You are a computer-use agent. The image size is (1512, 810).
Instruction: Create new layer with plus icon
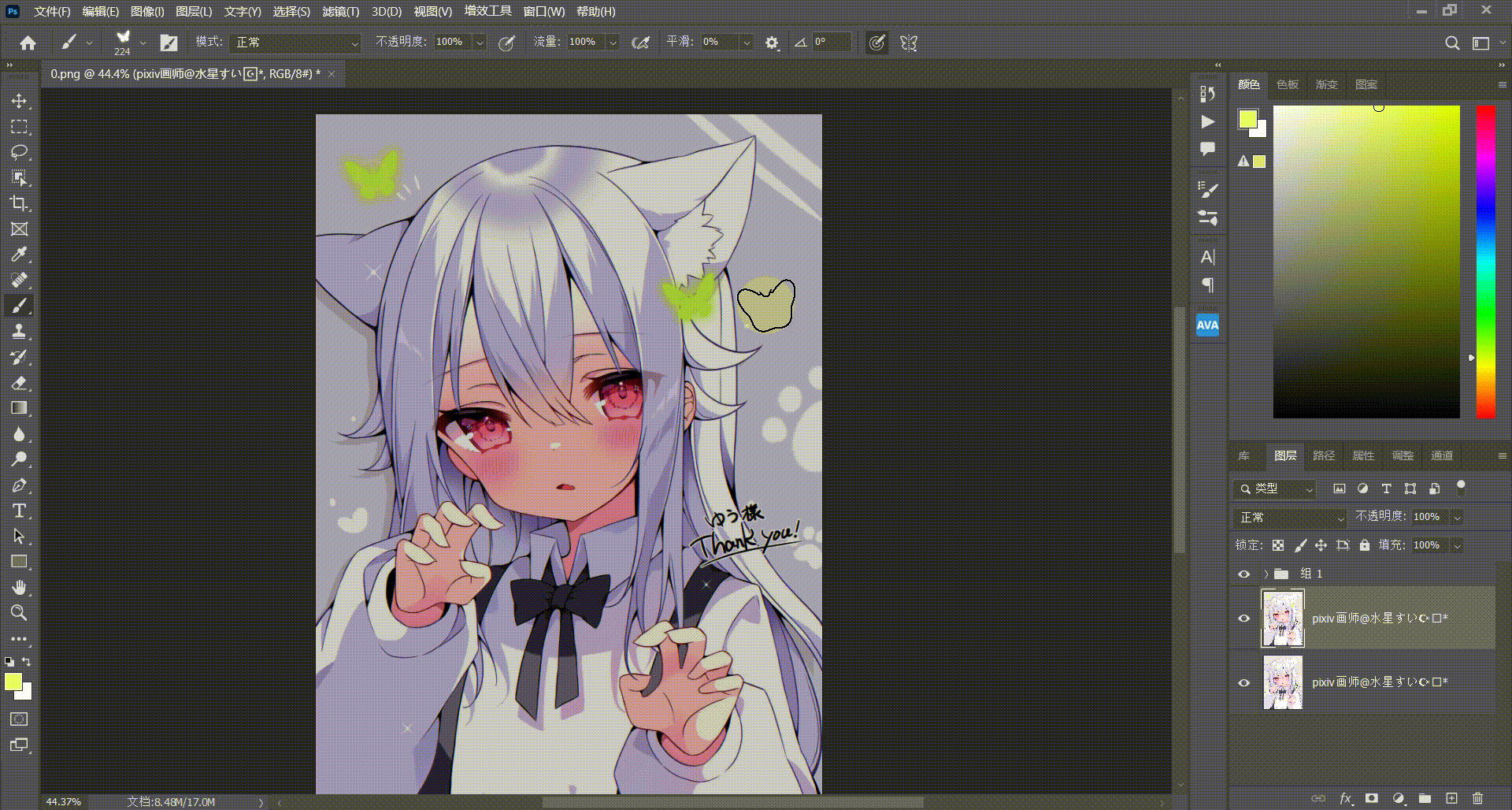point(1451,798)
